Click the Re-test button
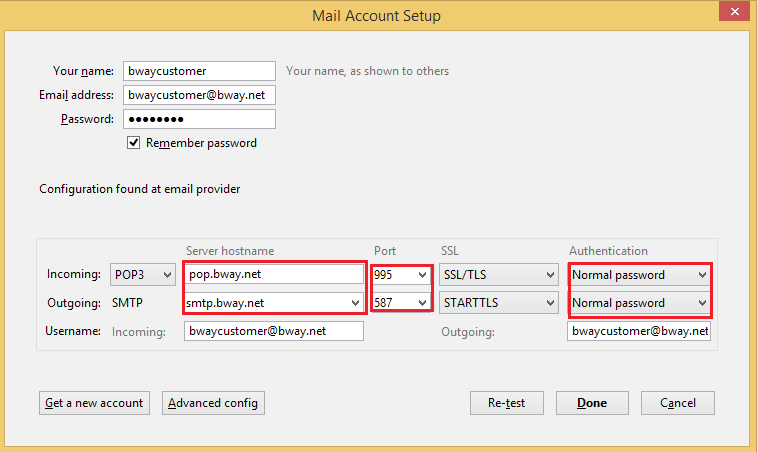The image size is (758, 452). (x=507, y=403)
